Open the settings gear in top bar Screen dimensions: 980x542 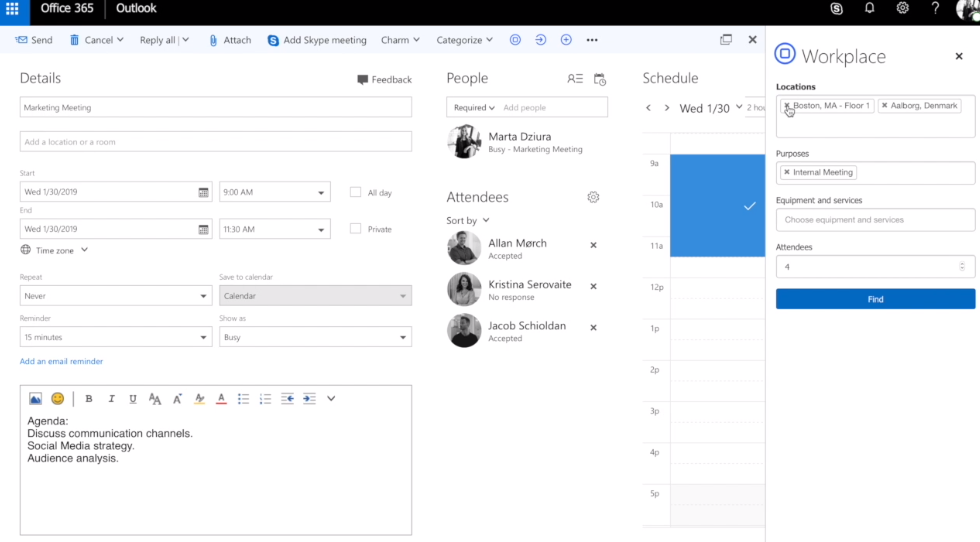click(x=902, y=9)
